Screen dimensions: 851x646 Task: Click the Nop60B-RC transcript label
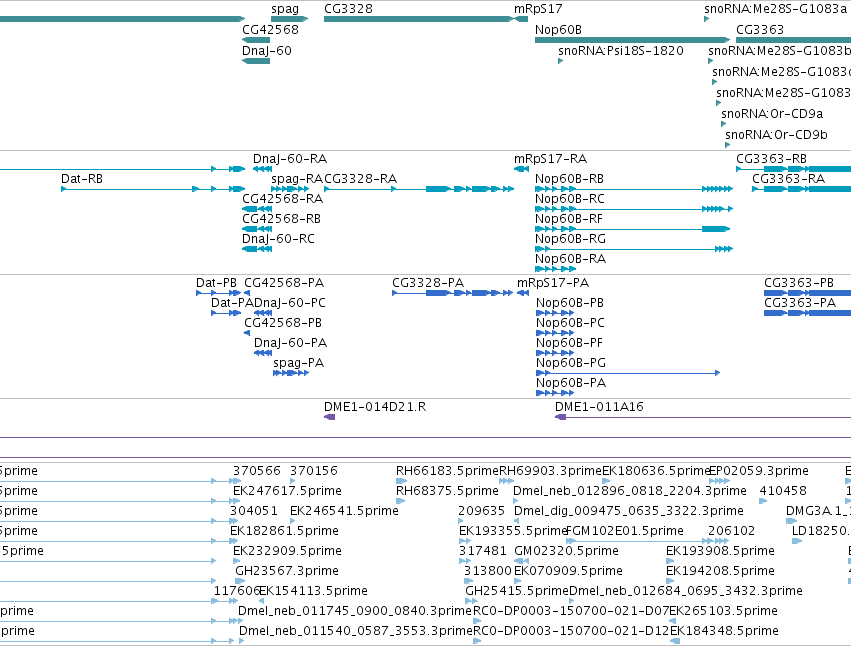click(x=569, y=199)
